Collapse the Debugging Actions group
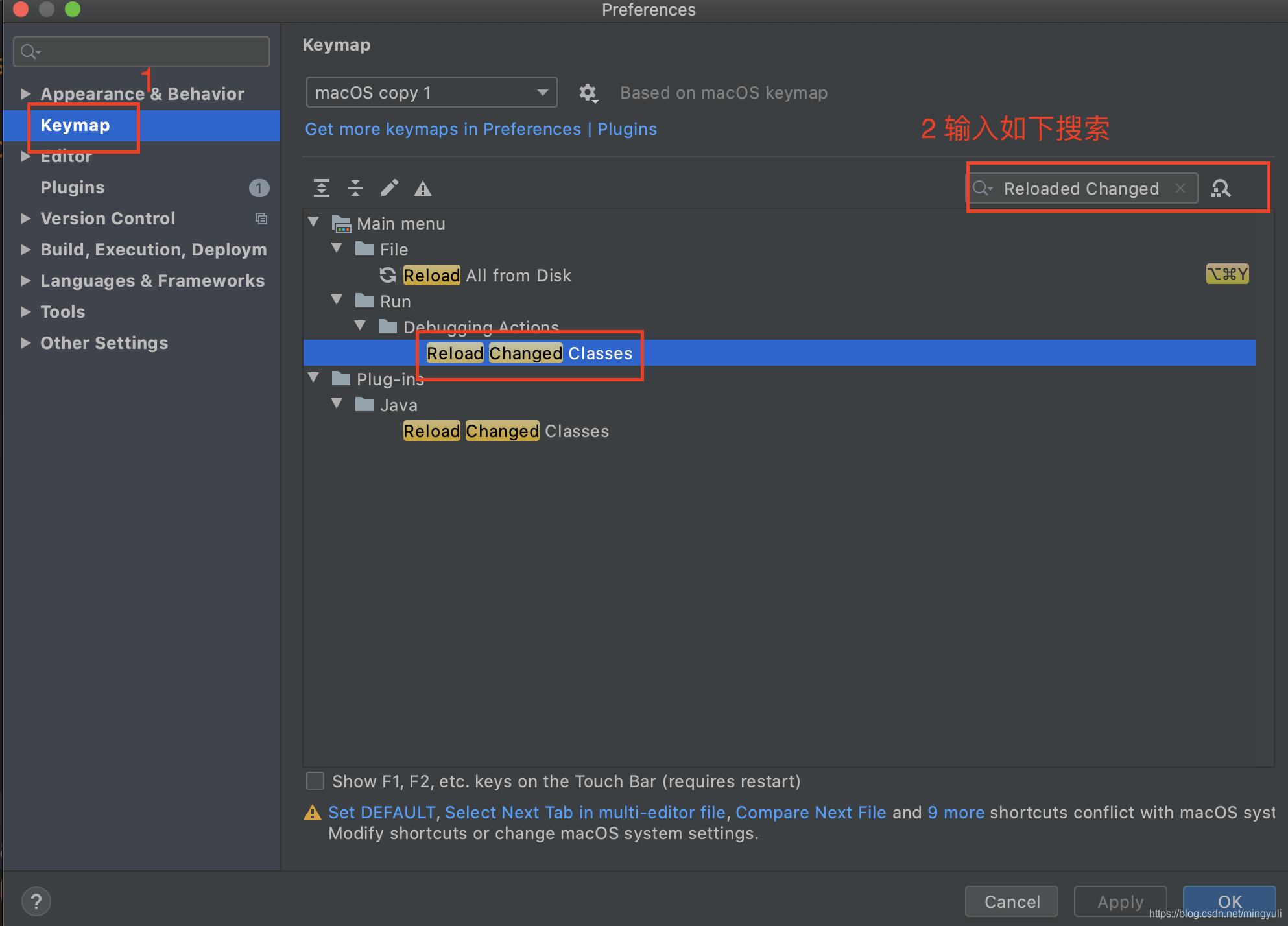 pos(361,326)
